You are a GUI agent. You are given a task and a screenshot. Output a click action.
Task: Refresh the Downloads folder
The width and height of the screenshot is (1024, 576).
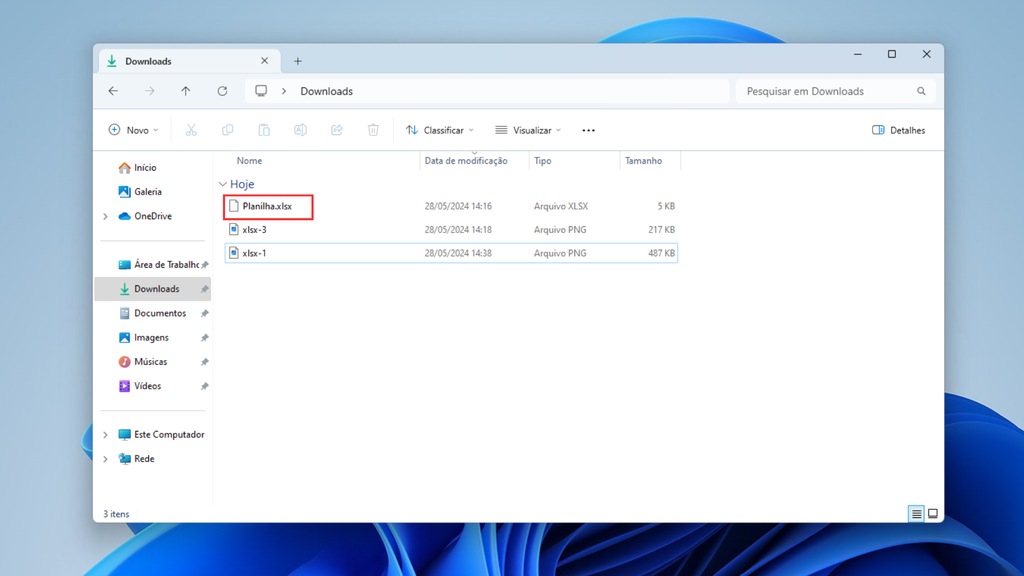[223, 91]
